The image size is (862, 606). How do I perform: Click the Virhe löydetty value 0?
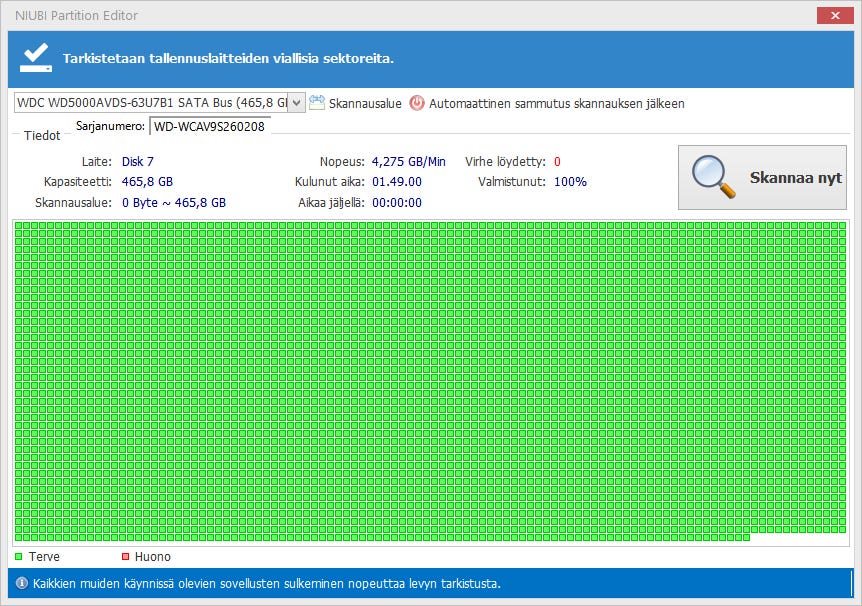[557, 162]
